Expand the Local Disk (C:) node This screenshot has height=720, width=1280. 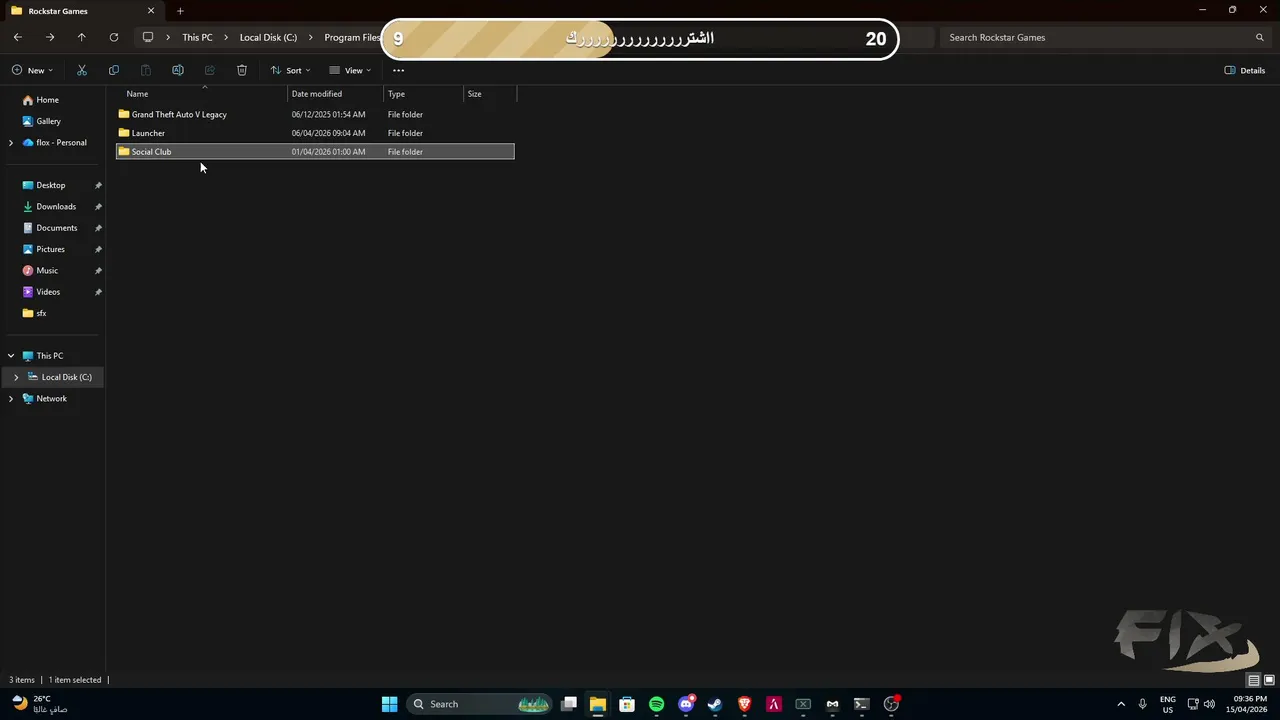tap(16, 377)
